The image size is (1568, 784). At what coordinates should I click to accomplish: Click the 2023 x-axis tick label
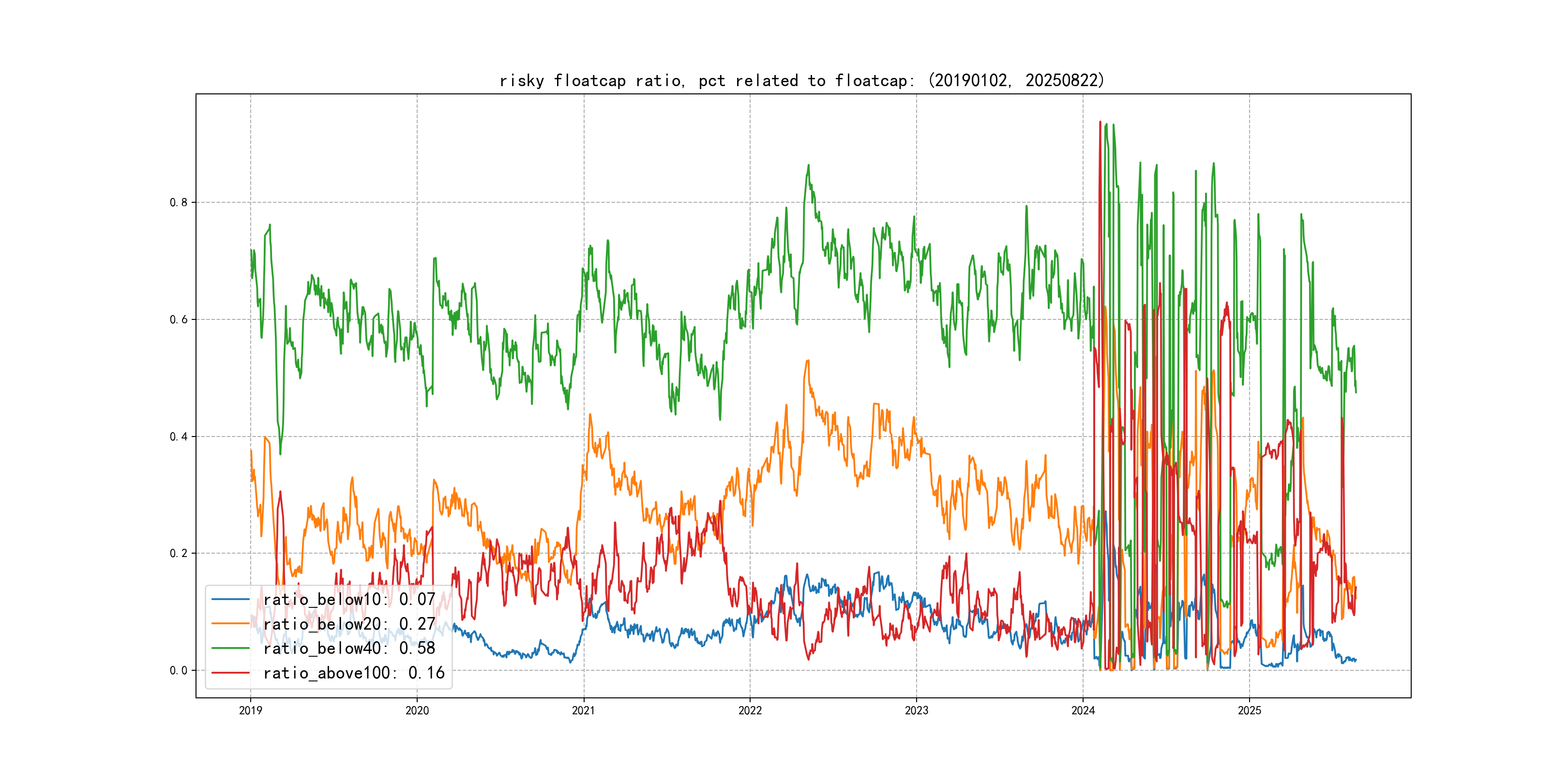point(917,710)
